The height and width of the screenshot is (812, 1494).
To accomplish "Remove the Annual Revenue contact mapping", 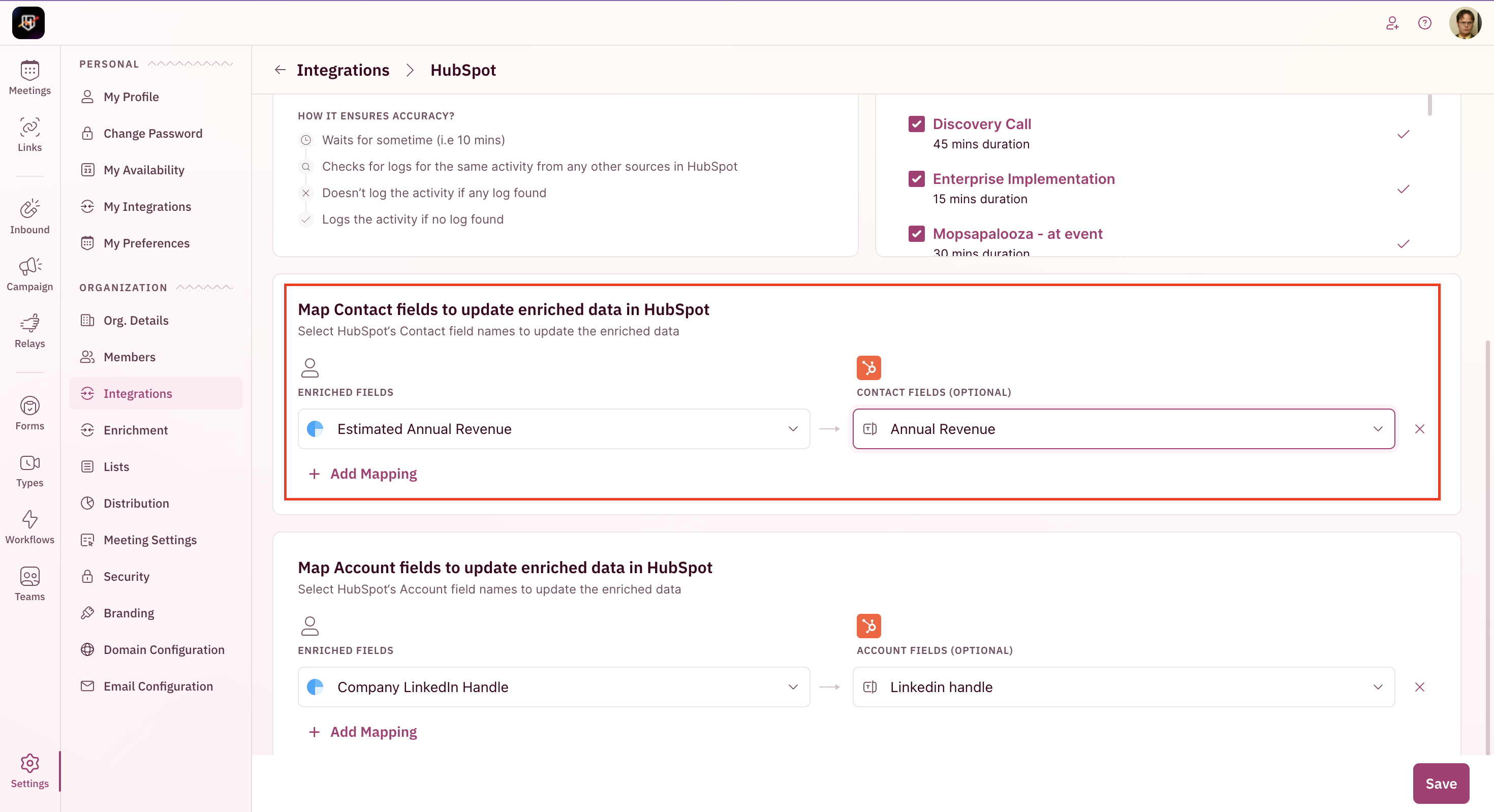I will (x=1419, y=429).
